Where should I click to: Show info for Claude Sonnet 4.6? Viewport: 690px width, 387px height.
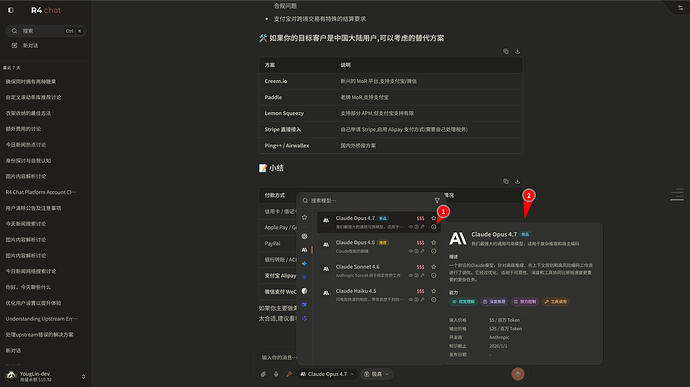pyautogui.click(x=433, y=276)
